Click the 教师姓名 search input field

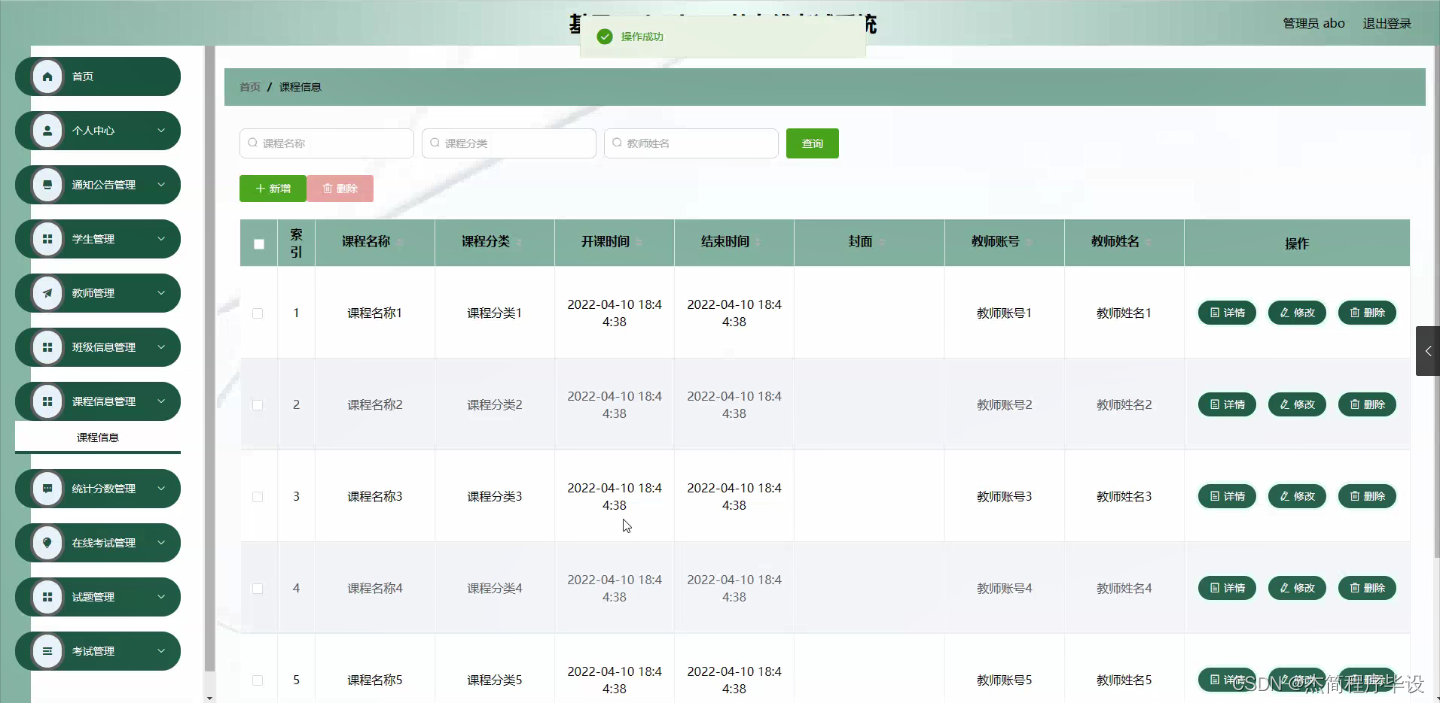(690, 143)
